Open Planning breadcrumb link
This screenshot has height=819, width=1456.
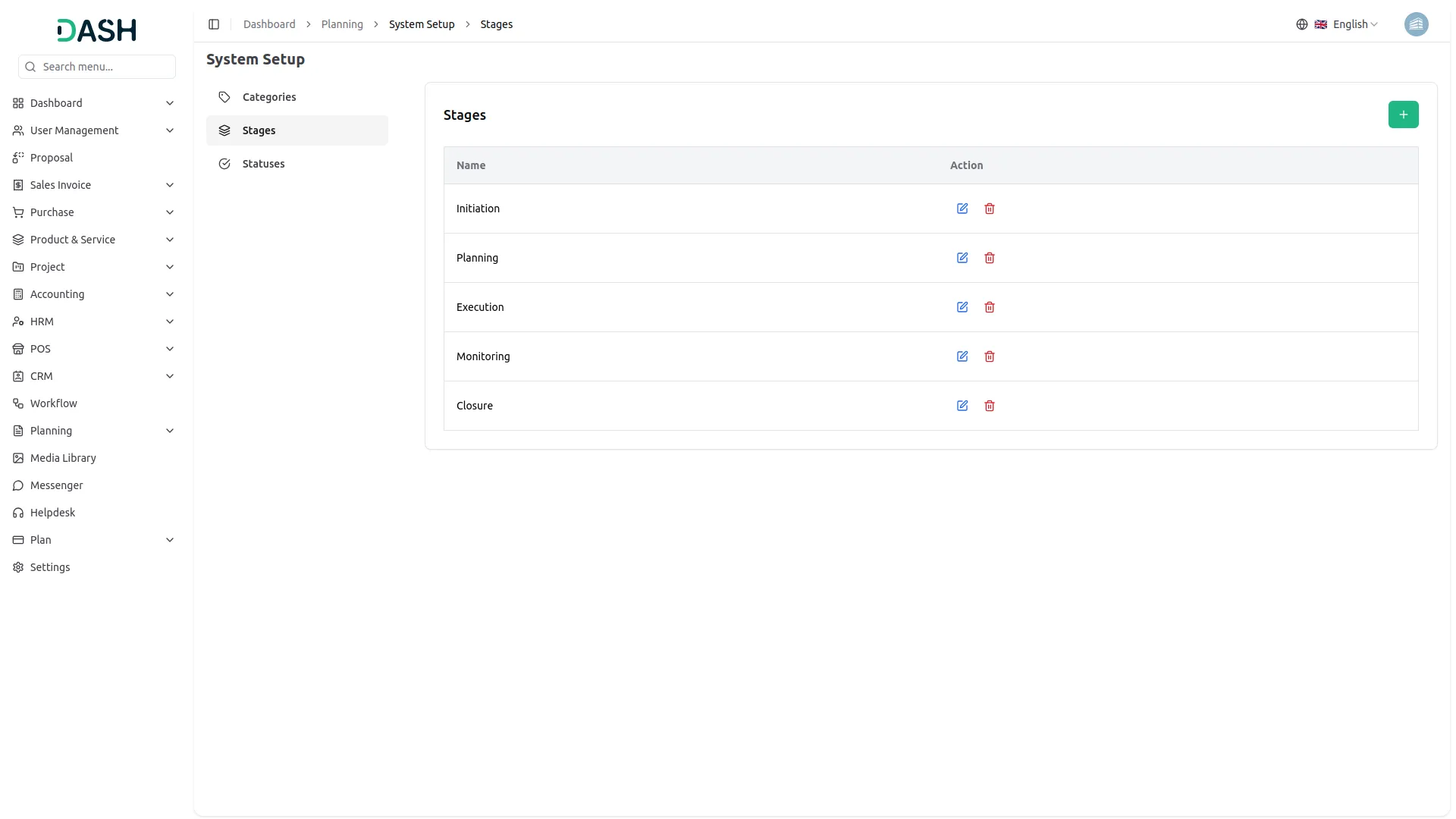(342, 24)
